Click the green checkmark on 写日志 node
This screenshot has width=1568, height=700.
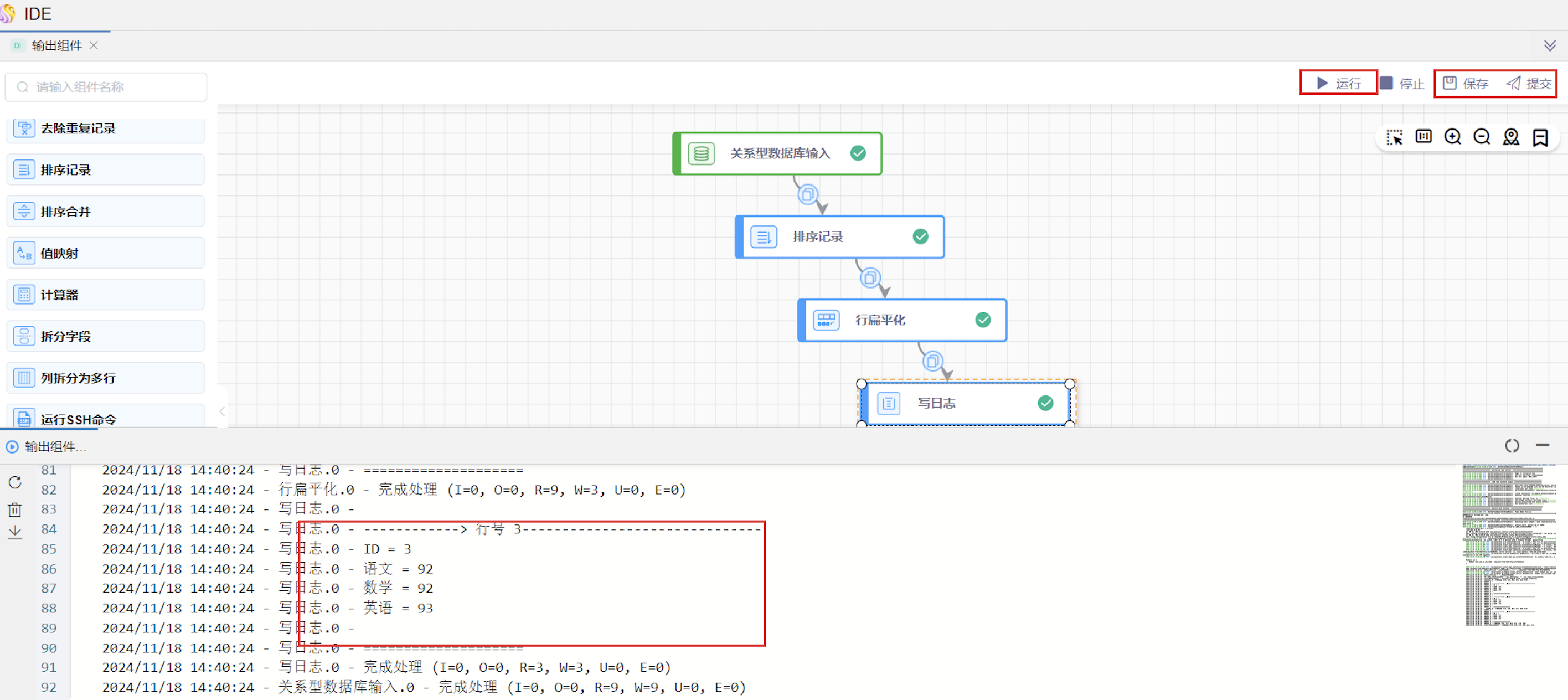[1045, 403]
